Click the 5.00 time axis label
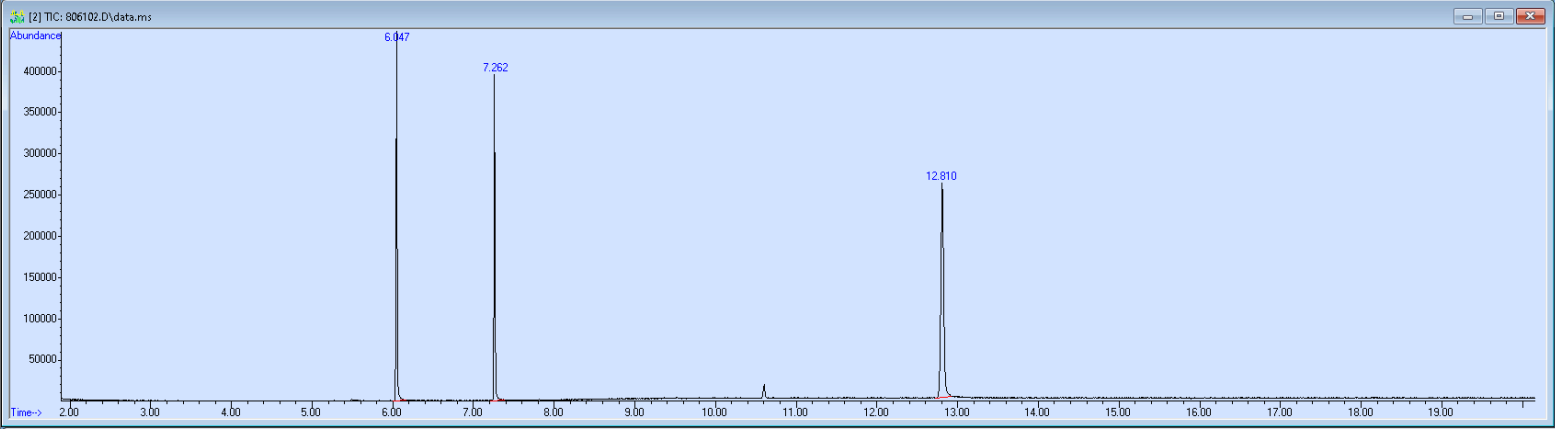Screen dimensions: 1555x429 (x=311, y=412)
